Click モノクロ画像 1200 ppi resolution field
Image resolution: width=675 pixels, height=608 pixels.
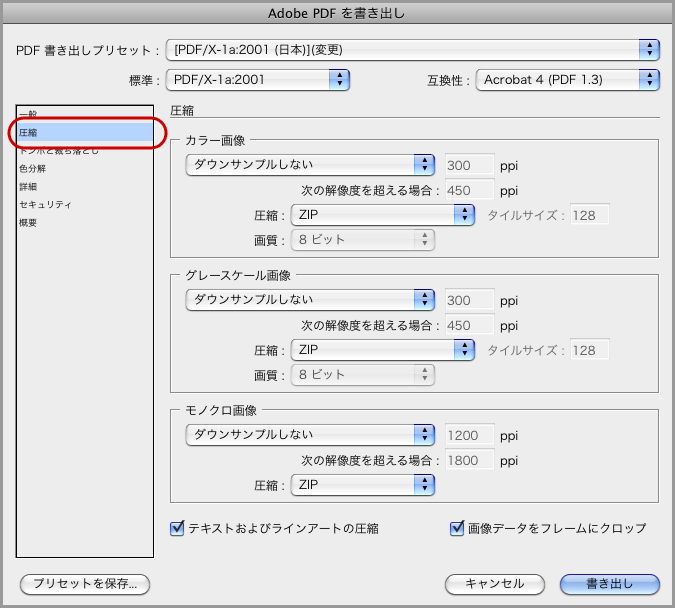tap(469, 435)
